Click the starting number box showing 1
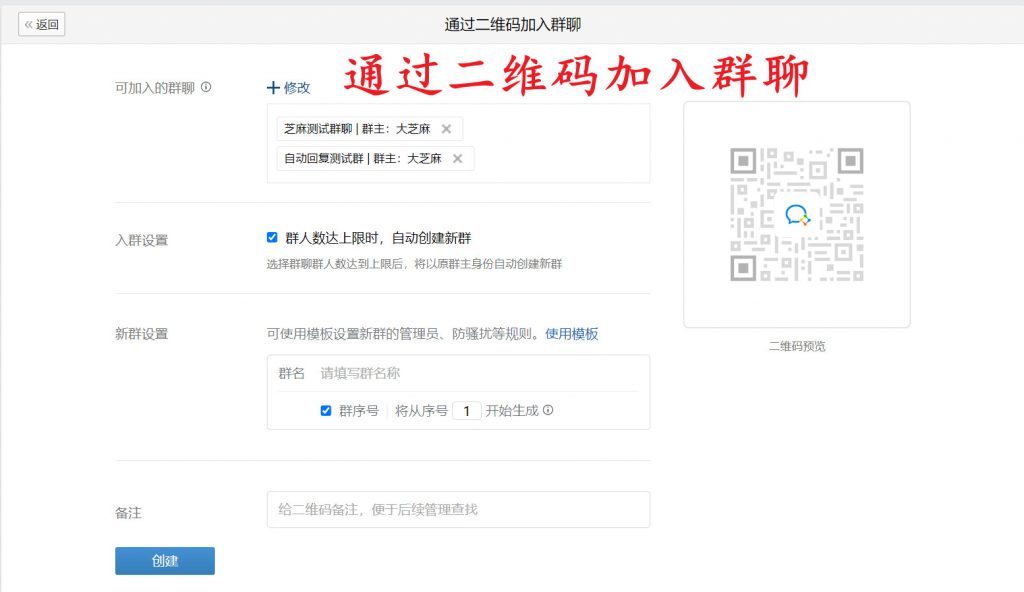 point(466,410)
